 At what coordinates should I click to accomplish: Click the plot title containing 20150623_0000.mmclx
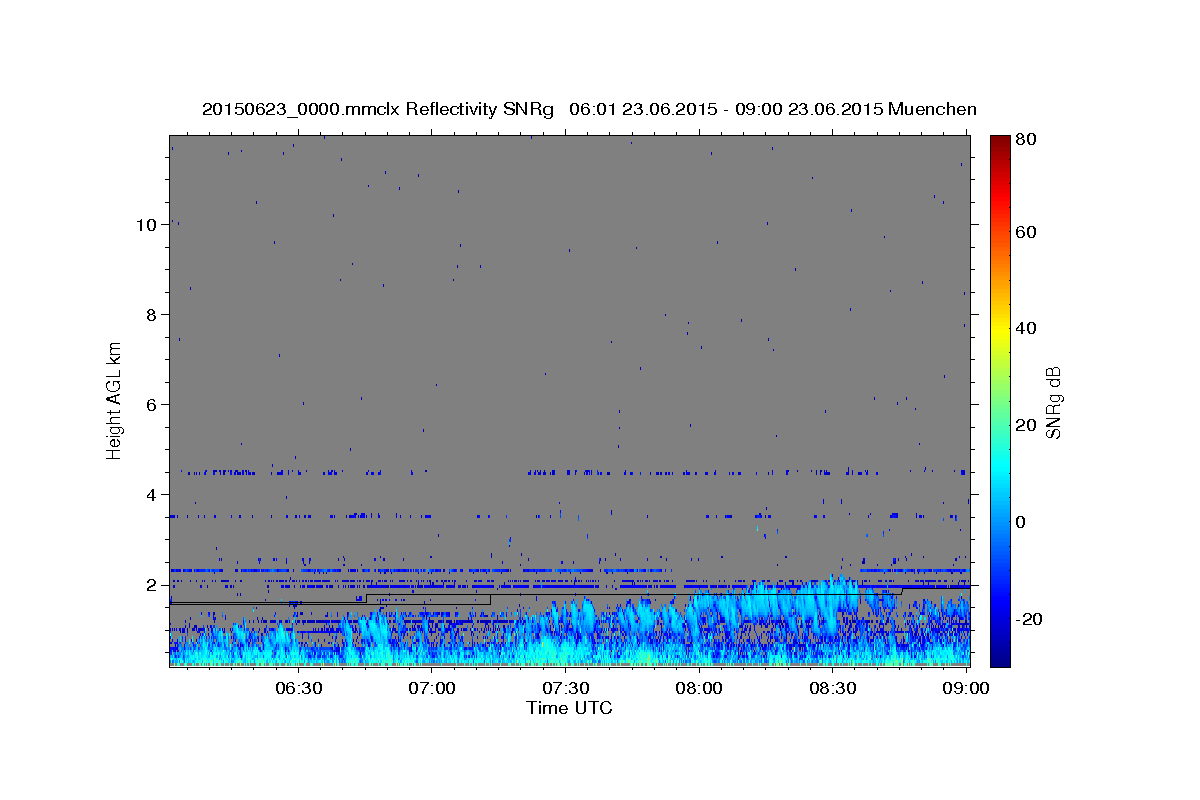[589, 109]
